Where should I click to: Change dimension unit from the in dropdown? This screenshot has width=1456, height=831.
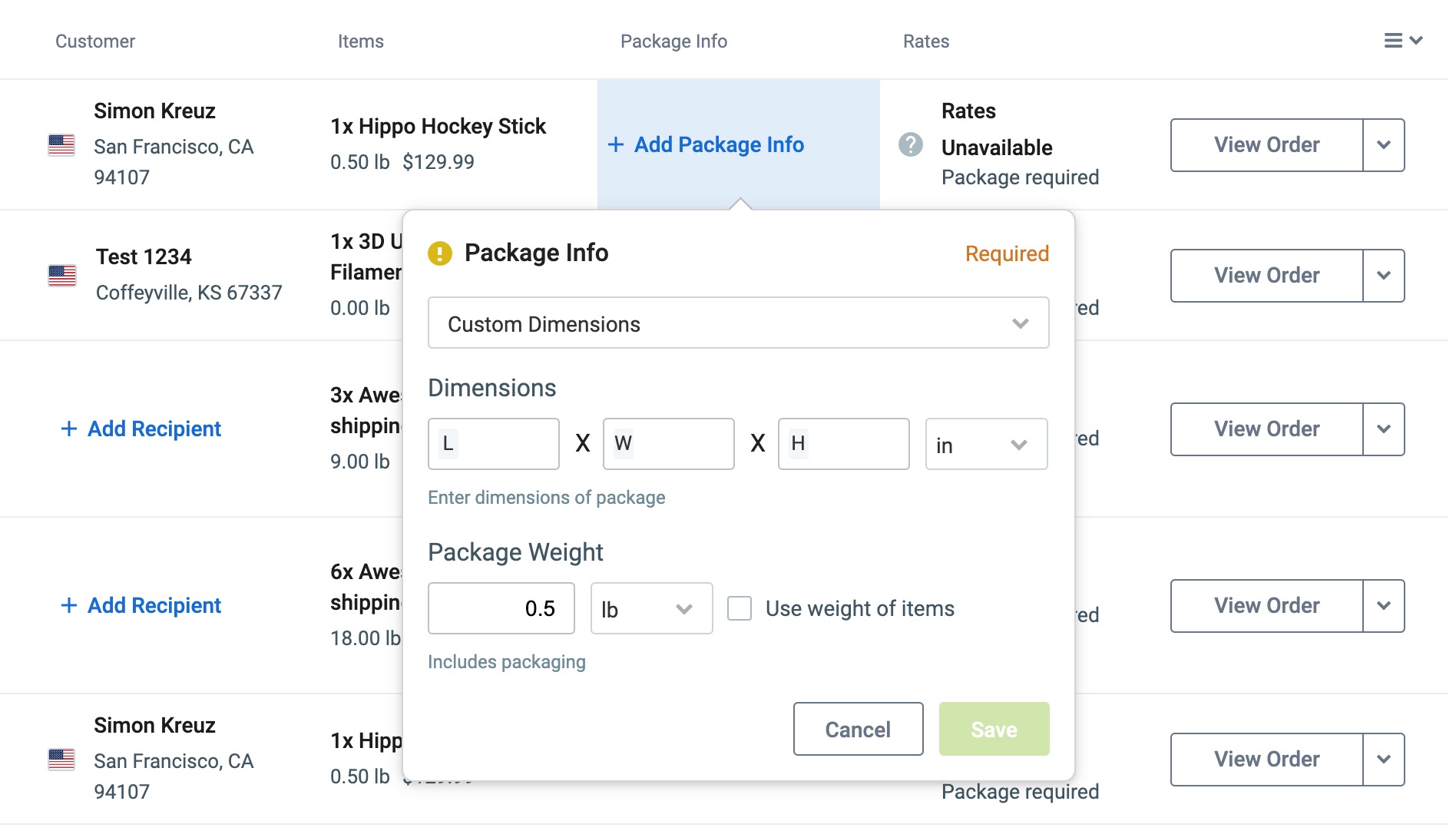(986, 445)
